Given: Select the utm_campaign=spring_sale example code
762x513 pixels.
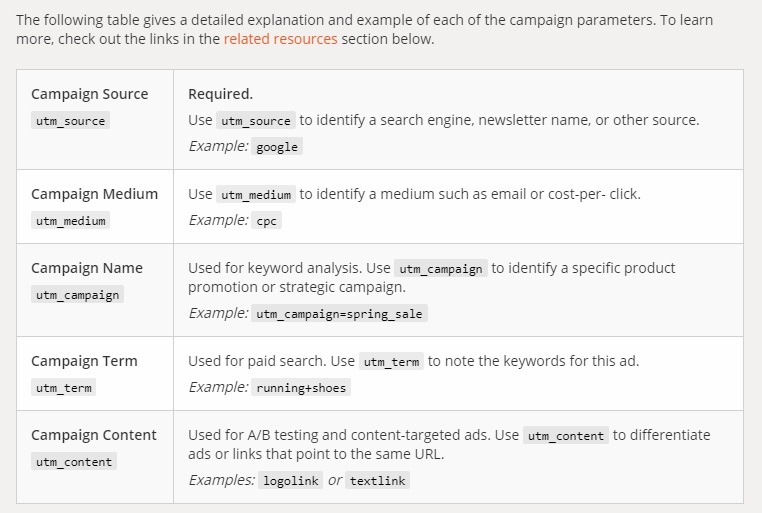Looking at the screenshot, I should [x=339, y=313].
